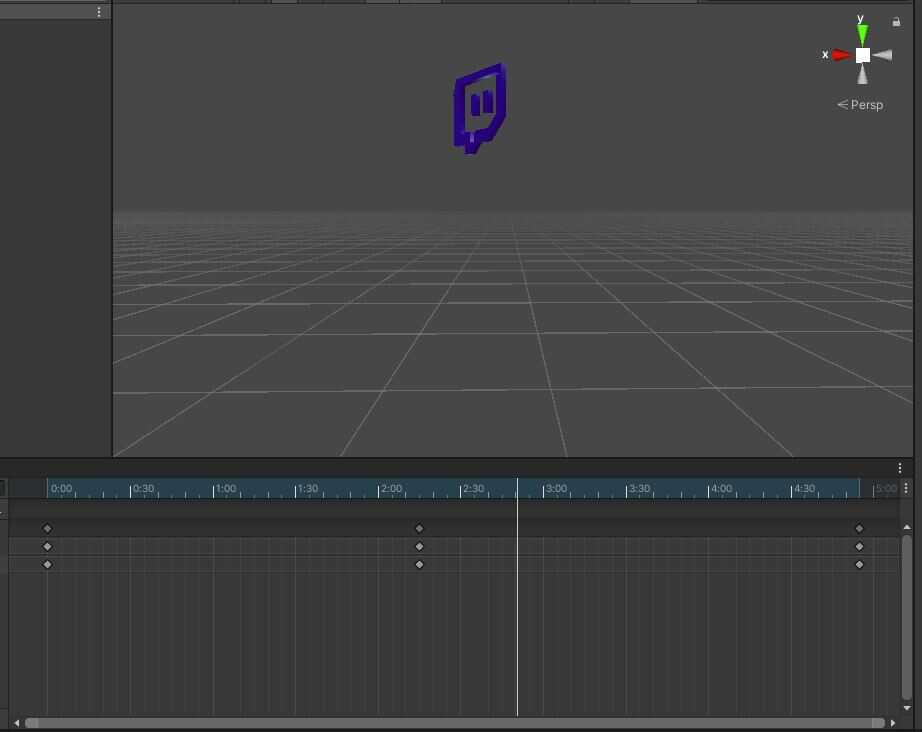Select the purple Twitch logo object in scene
Viewport: 922px width, 732px height.
[x=479, y=108]
